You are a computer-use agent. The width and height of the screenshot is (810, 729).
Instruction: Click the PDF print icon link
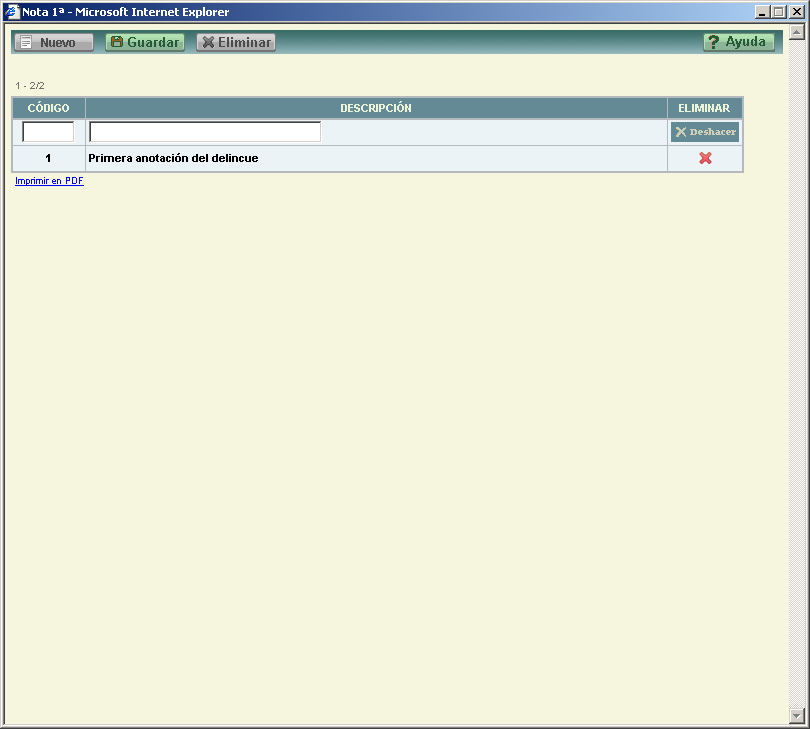tap(48, 181)
